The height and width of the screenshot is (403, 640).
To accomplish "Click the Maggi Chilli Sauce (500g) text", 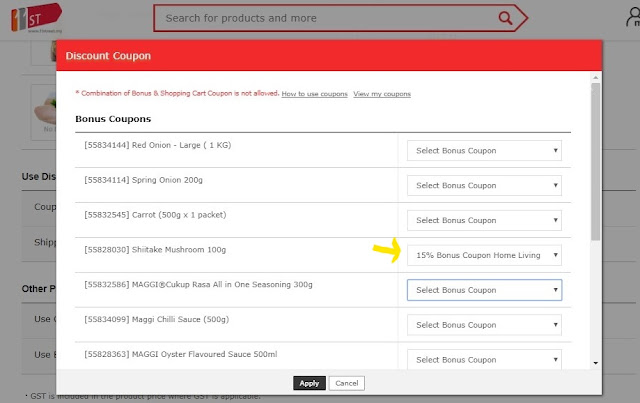I will pos(157,319).
